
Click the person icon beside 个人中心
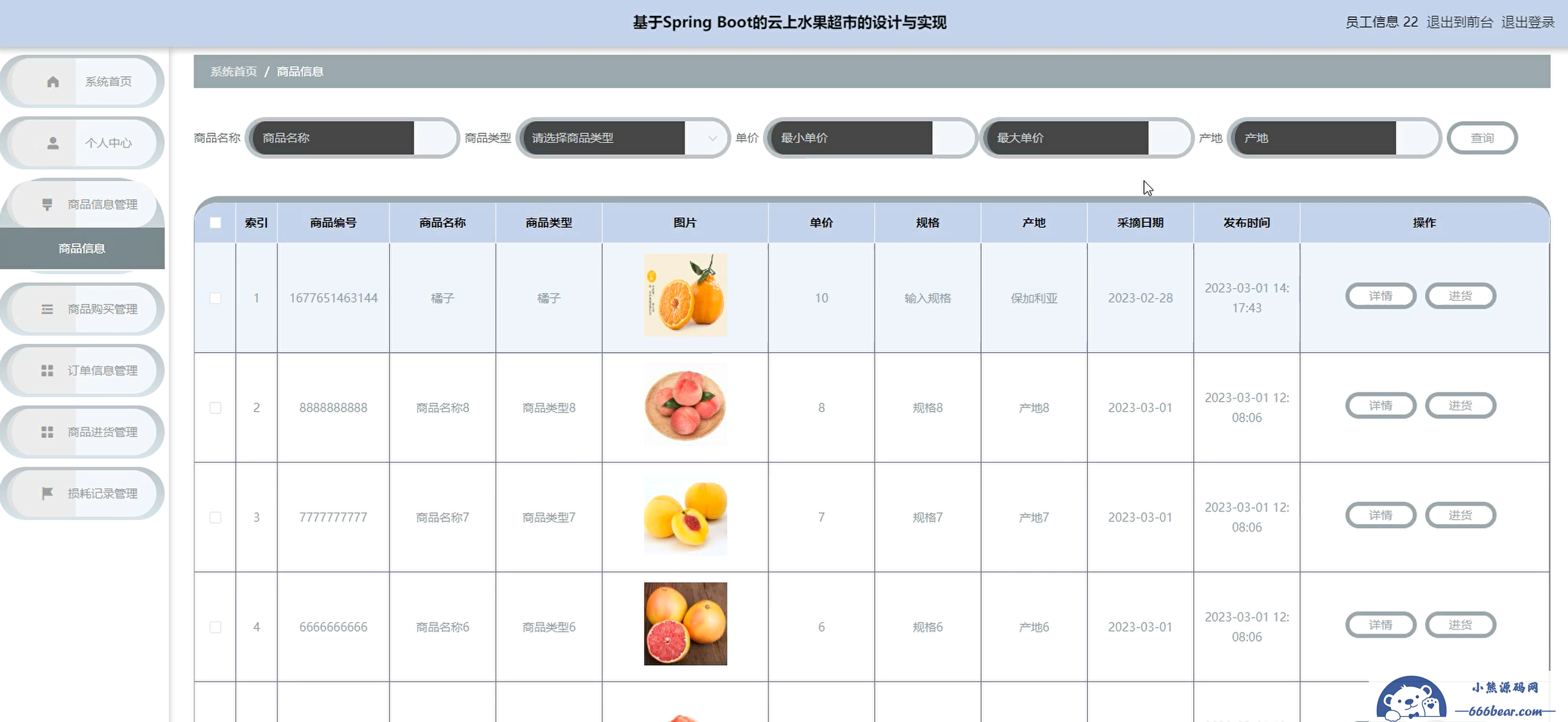pyautogui.click(x=53, y=143)
